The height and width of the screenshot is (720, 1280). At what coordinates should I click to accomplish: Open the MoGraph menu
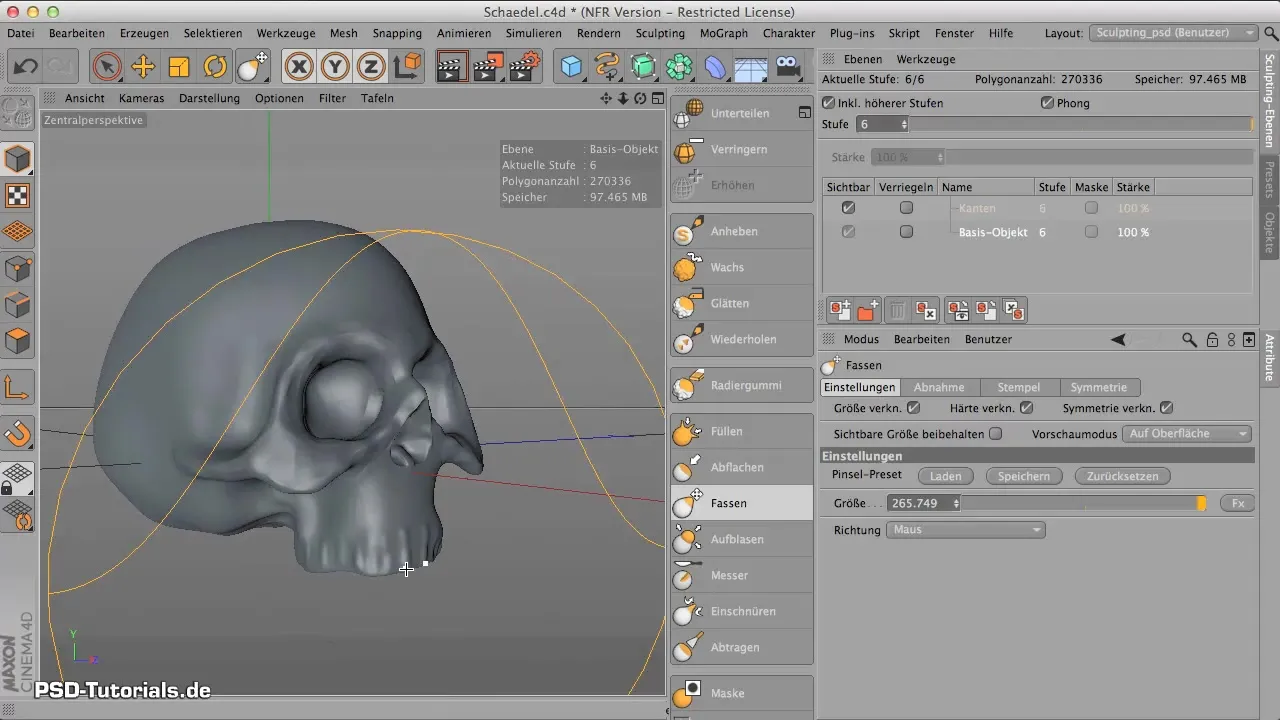click(x=723, y=33)
